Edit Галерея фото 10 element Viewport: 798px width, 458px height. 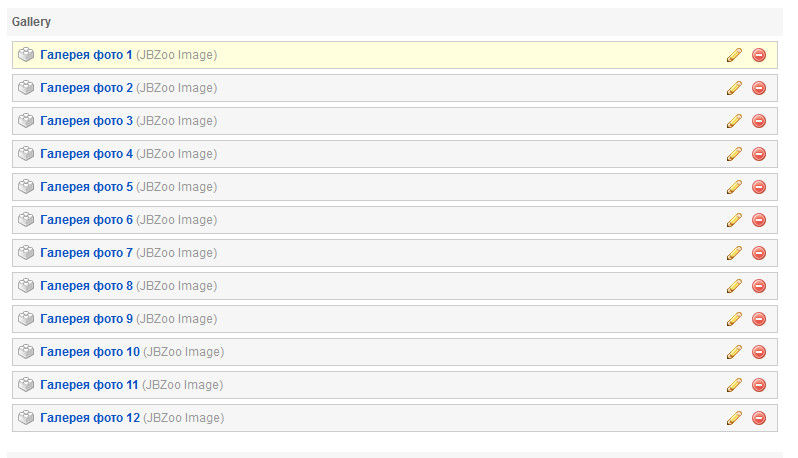(x=734, y=352)
